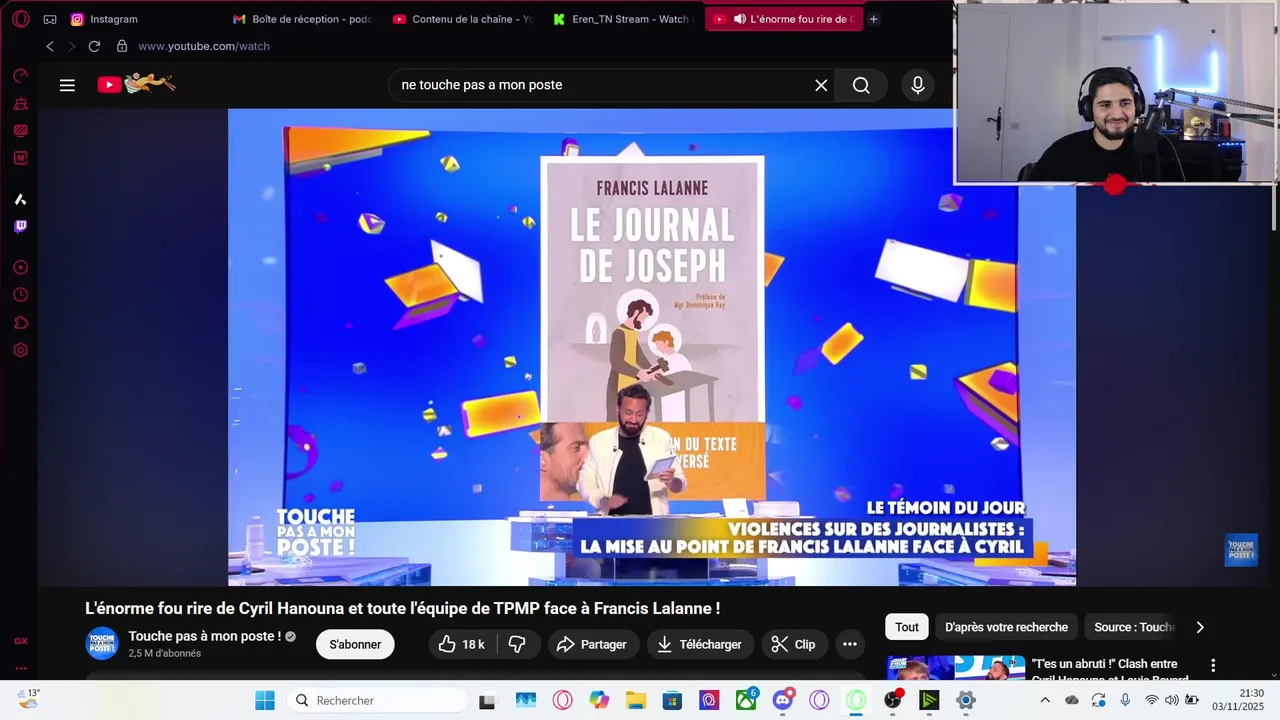The width and height of the screenshot is (1280, 720).
Task: Go to YouTube home via the logo
Action: [136, 84]
